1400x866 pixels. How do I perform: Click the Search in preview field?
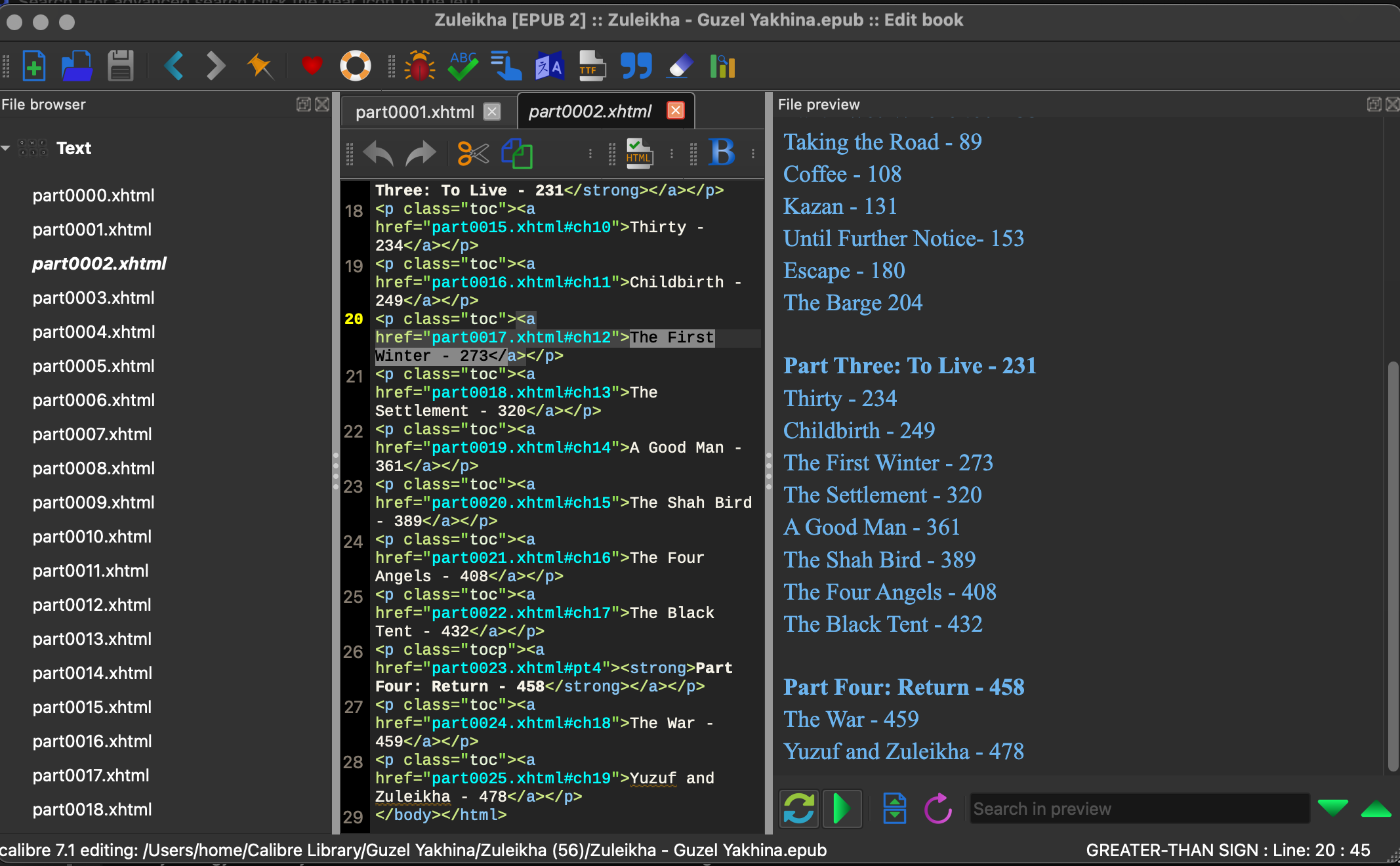tap(1138, 808)
